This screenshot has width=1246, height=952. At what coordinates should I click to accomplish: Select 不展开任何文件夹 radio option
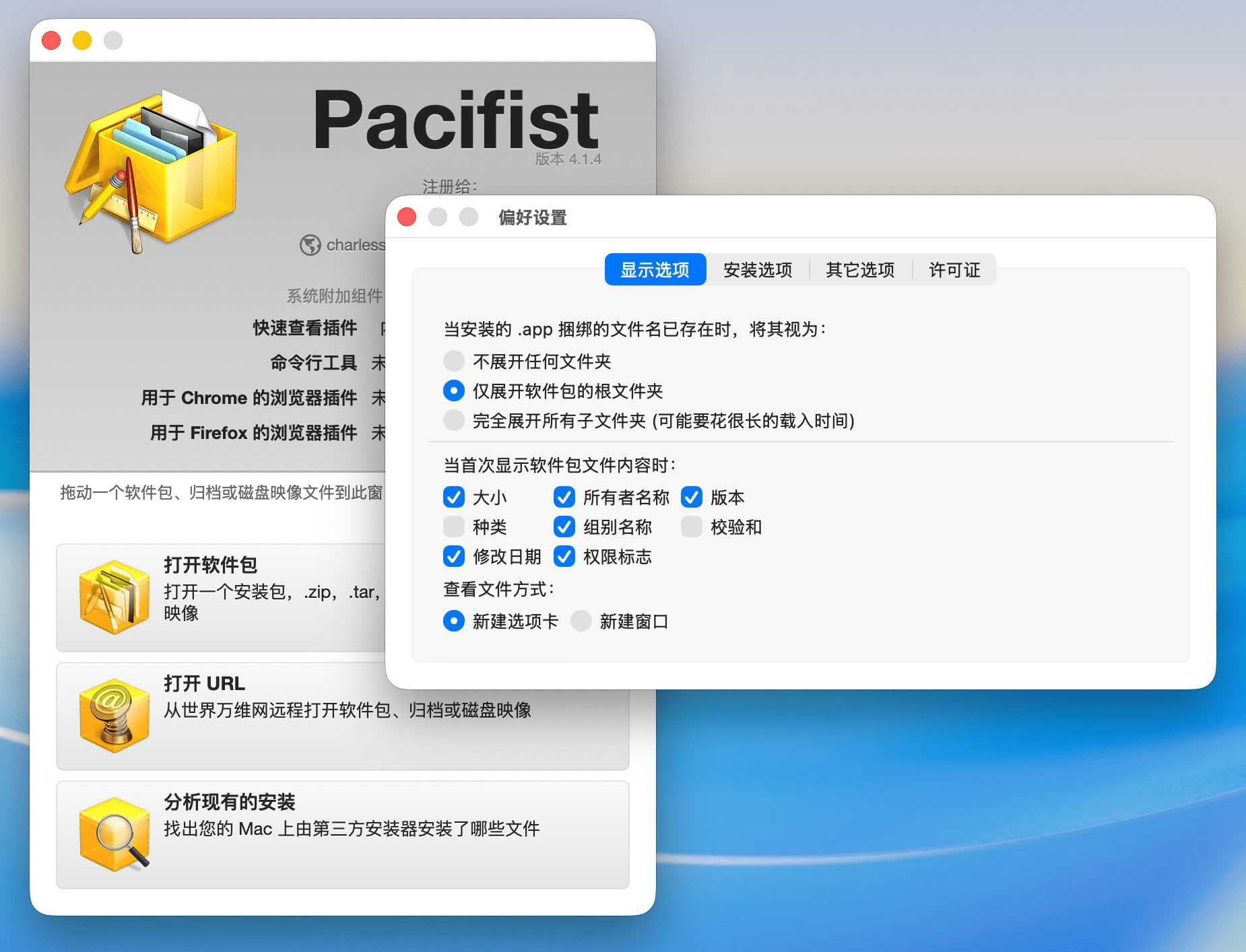454,362
